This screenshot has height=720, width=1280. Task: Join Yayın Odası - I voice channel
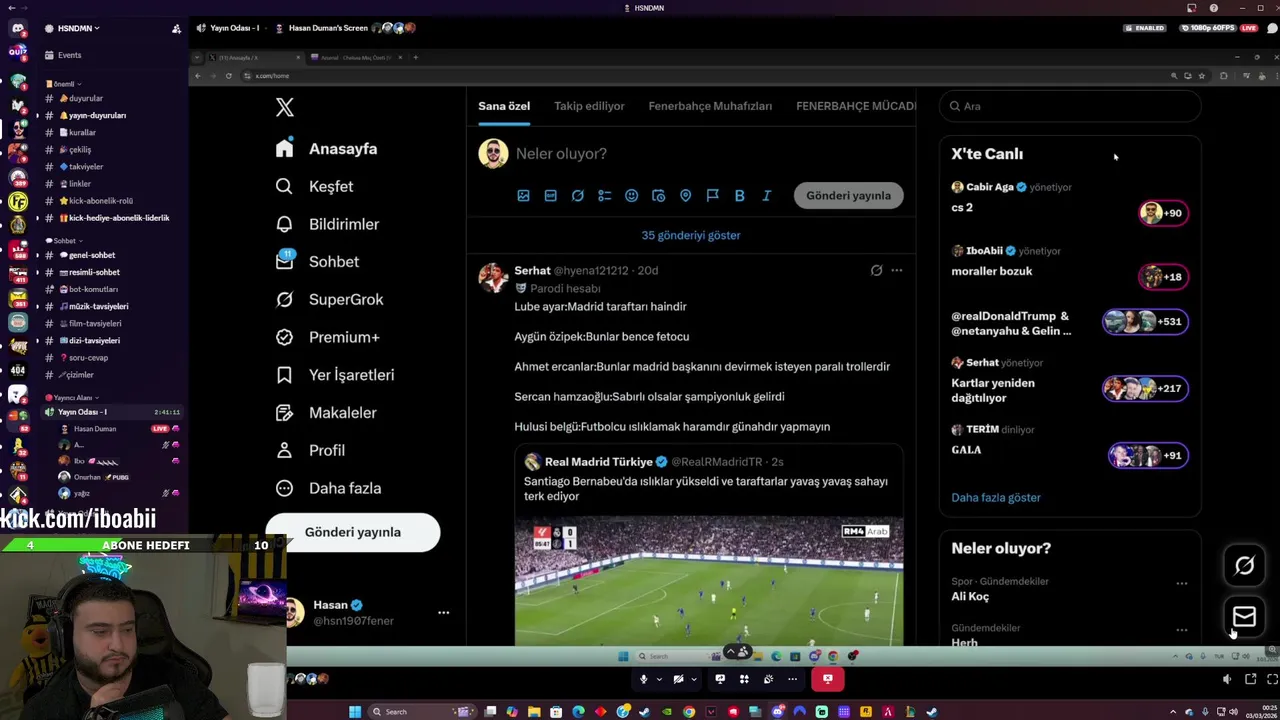tap(82, 412)
